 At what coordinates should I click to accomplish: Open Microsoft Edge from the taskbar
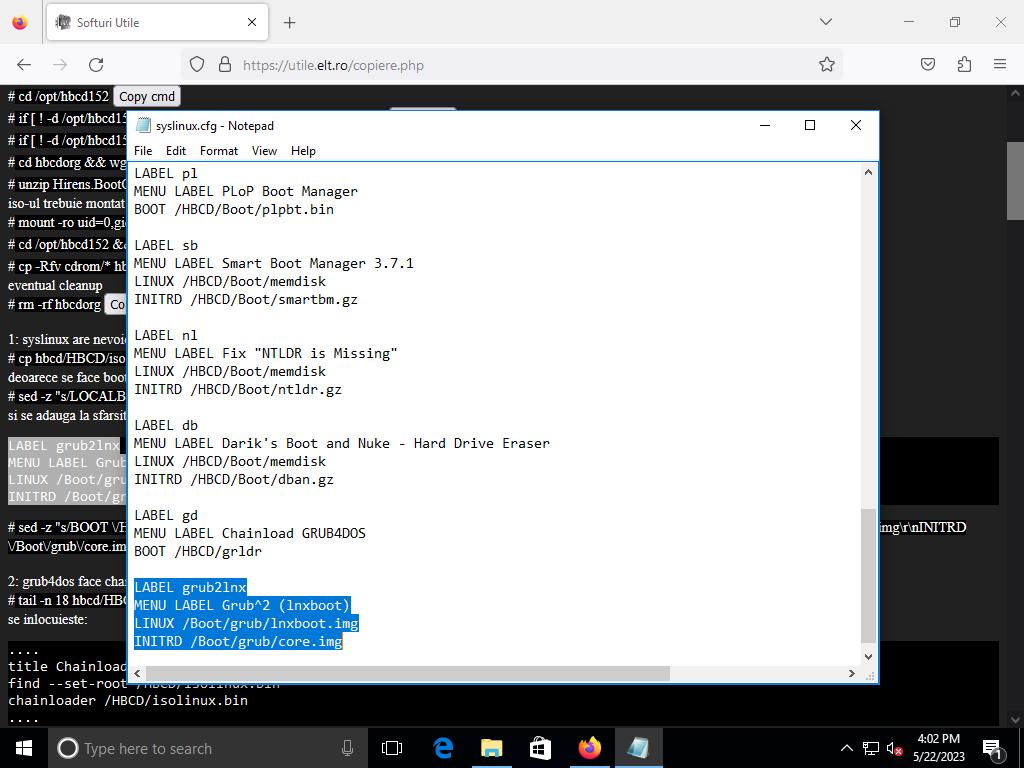(x=442, y=748)
